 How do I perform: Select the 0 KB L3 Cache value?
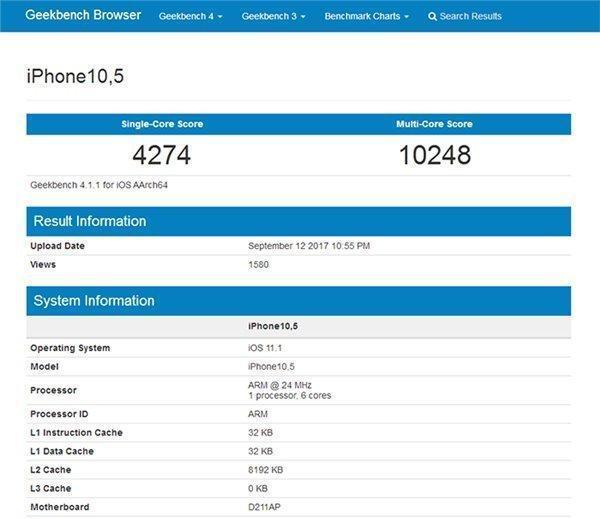coord(258,489)
